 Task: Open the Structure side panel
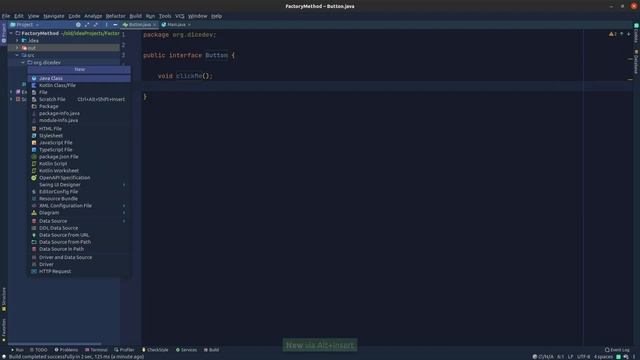point(4,299)
